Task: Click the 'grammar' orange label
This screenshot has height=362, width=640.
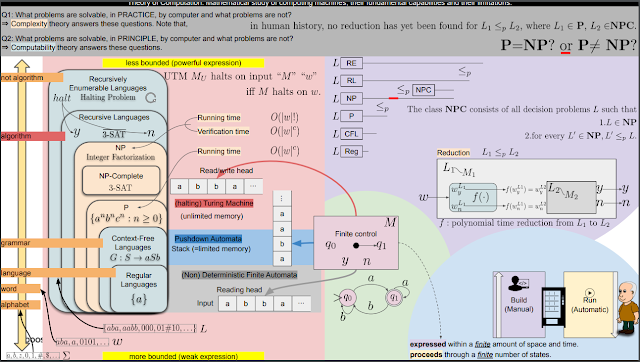Action: (51, 243)
